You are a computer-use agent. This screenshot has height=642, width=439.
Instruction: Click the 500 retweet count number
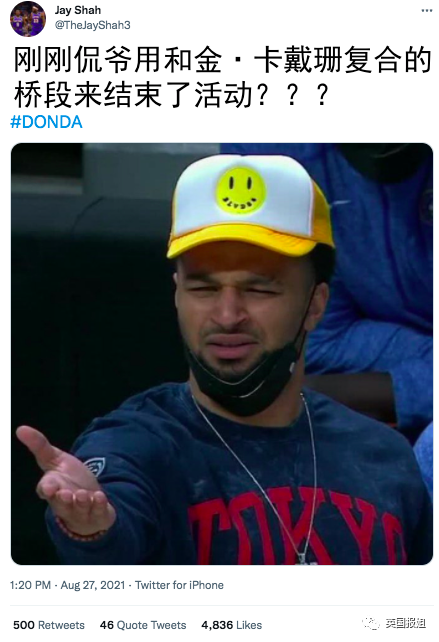pyautogui.click(x=24, y=625)
